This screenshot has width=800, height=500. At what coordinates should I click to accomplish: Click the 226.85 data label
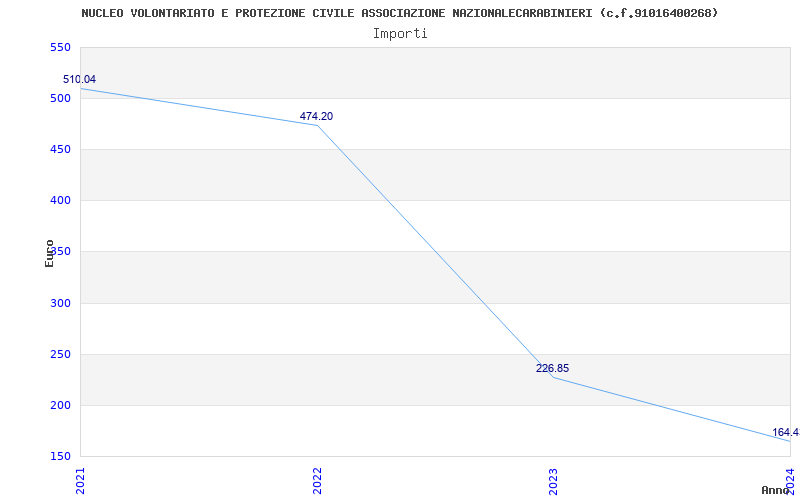pyautogui.click(x=553, y=368)
